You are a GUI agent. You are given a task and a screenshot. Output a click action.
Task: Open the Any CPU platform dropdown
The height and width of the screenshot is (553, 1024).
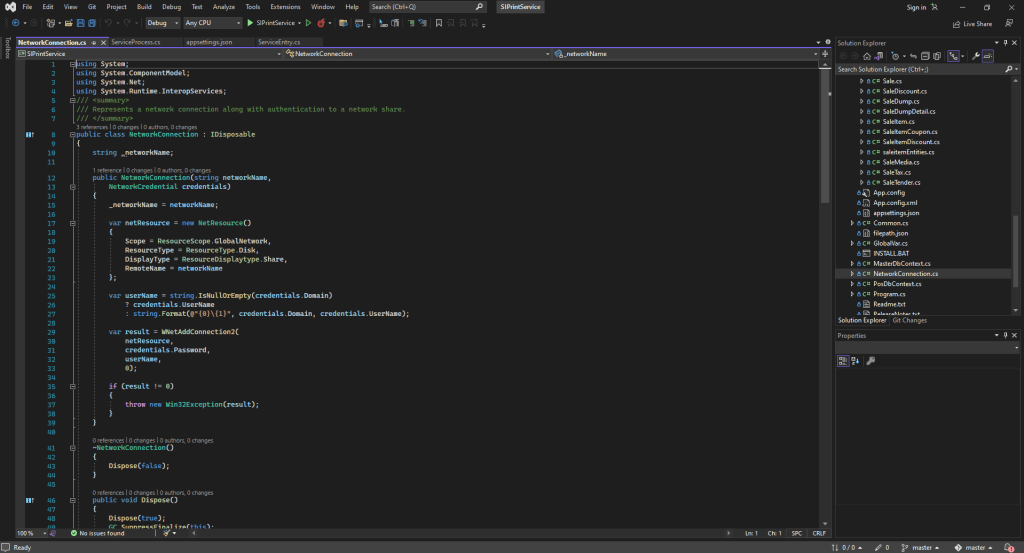click(213, 22)
